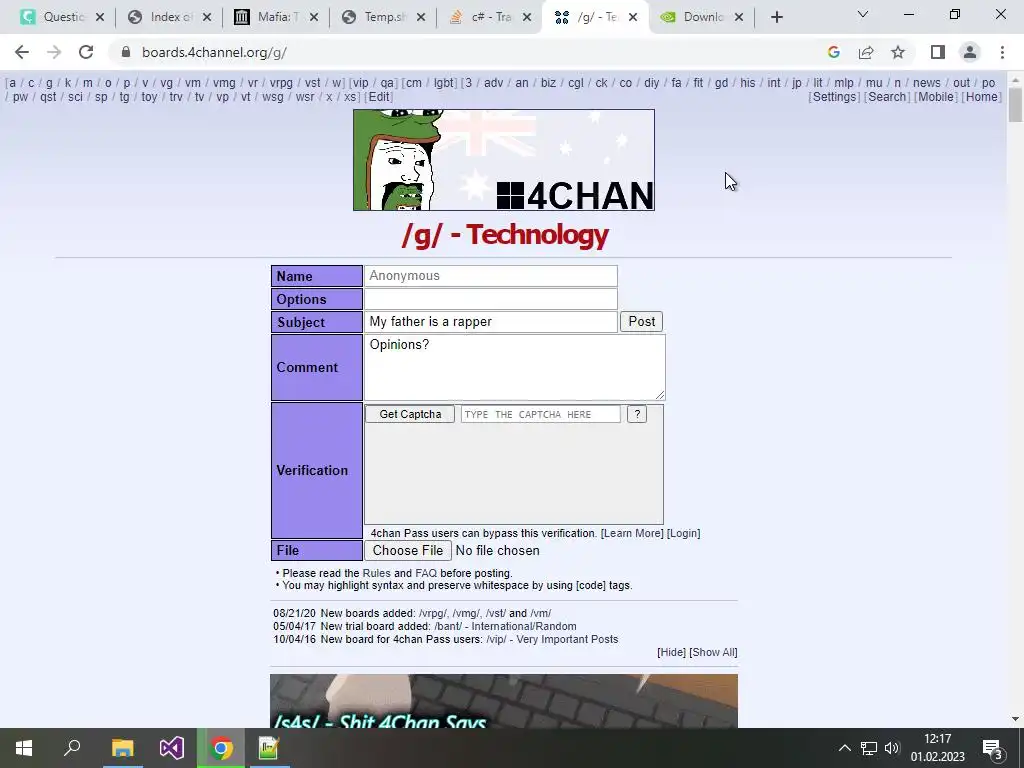Screen dimensions: 1024x768
Task: Click the Edit link in board list
Action: (x=378, y=97)
